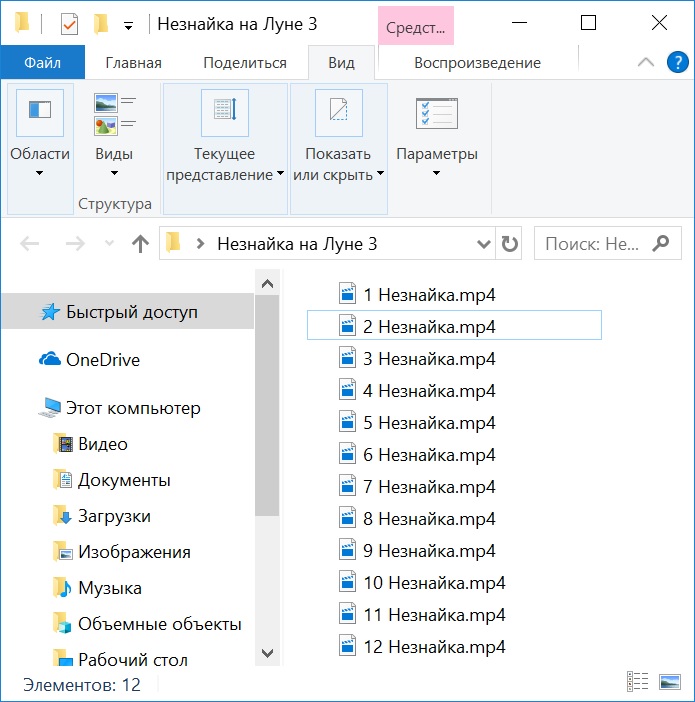Open the Видео folder
Image resolution: width=695 pixels, height=702 pixels.
pyautogui.click(x=90, y=444)
